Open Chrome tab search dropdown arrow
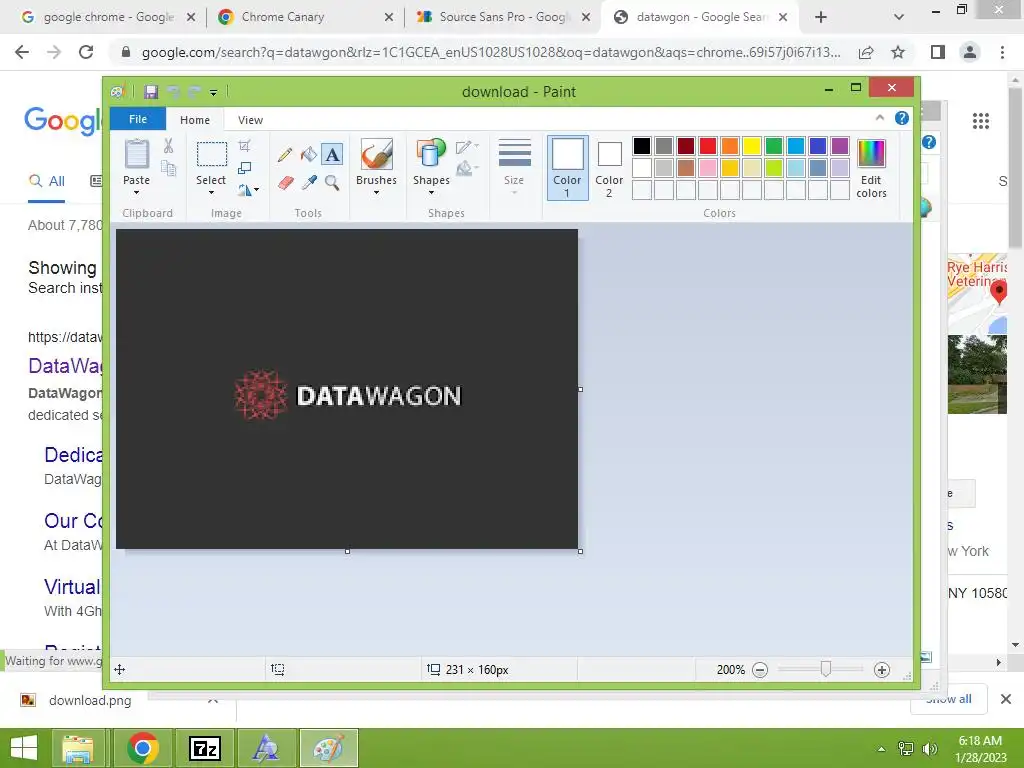The height and width of the screenshot is (768, 1024). [x=899, y=18]
